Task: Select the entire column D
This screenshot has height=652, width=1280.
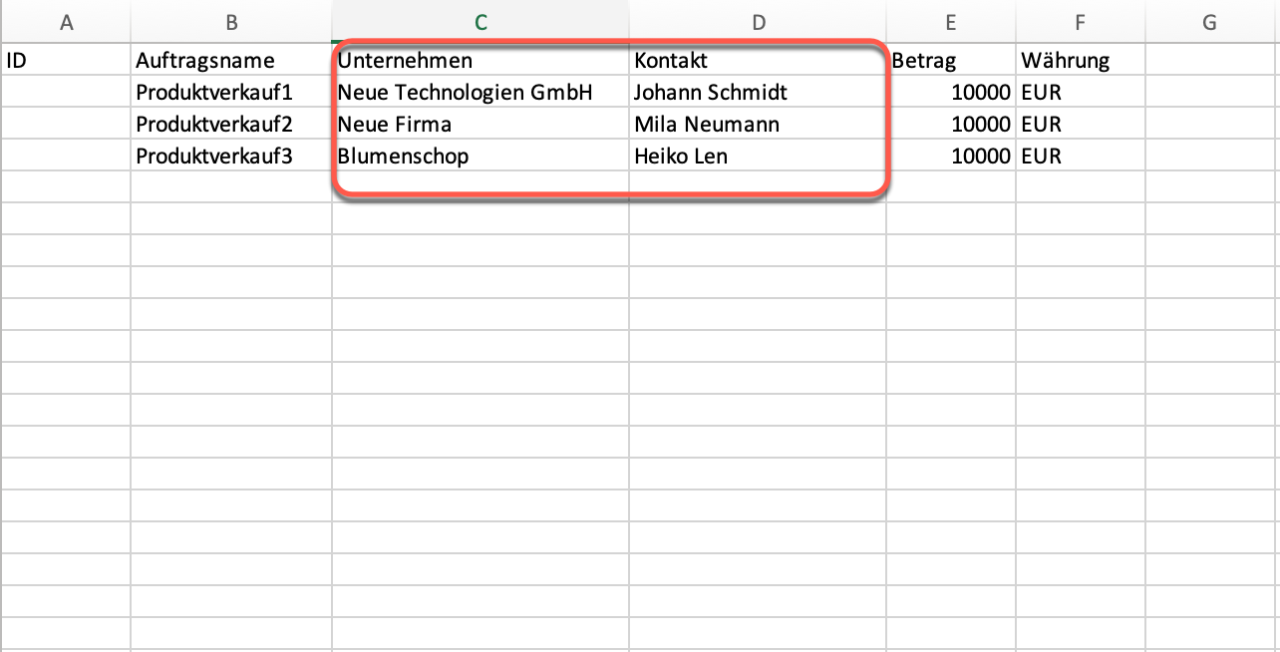Action: 758,22
